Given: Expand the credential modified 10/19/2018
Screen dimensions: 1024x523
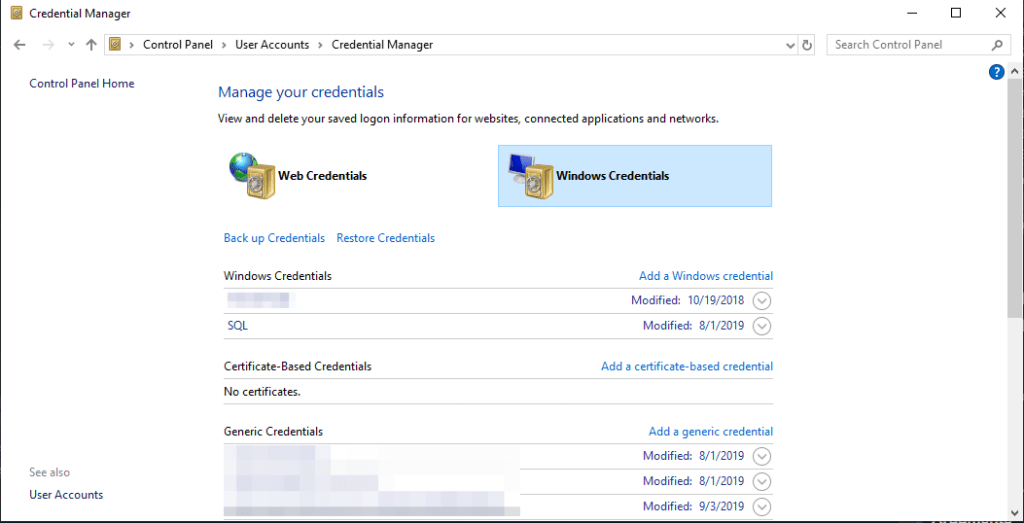Looking at the screenshot, I should coord(762,301).
